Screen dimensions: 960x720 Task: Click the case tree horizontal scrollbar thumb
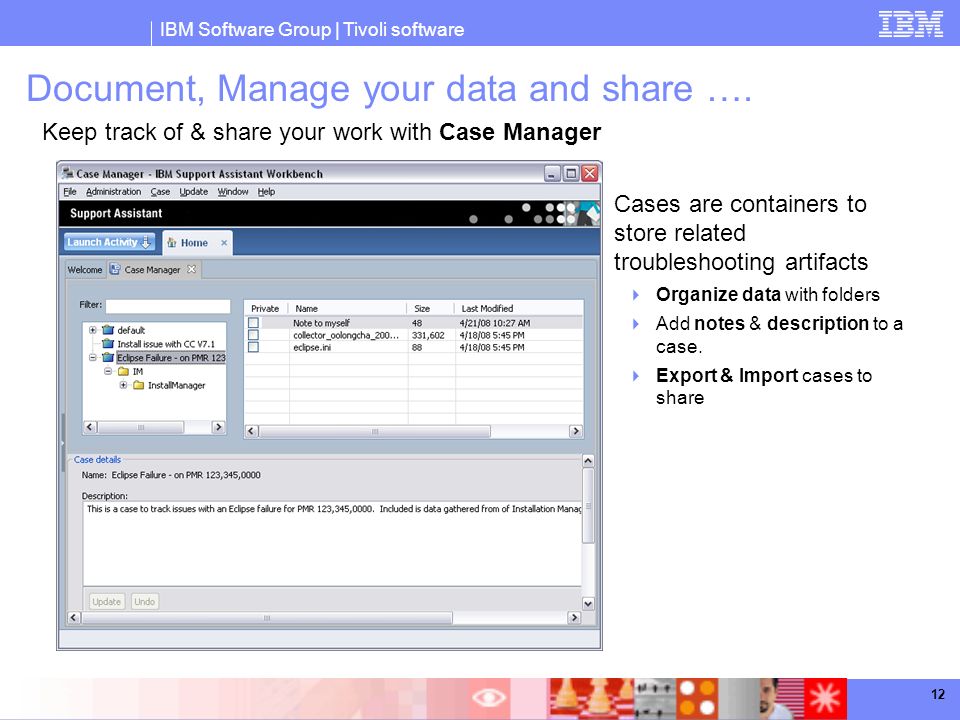click(141, 427)
